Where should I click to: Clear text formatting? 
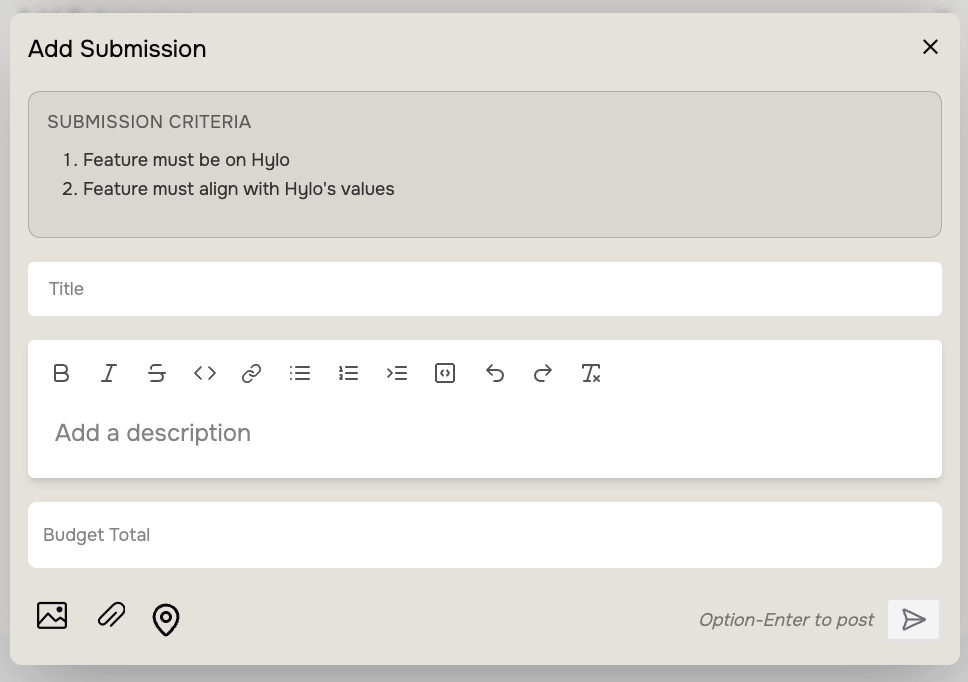click(x=591, y=373)
